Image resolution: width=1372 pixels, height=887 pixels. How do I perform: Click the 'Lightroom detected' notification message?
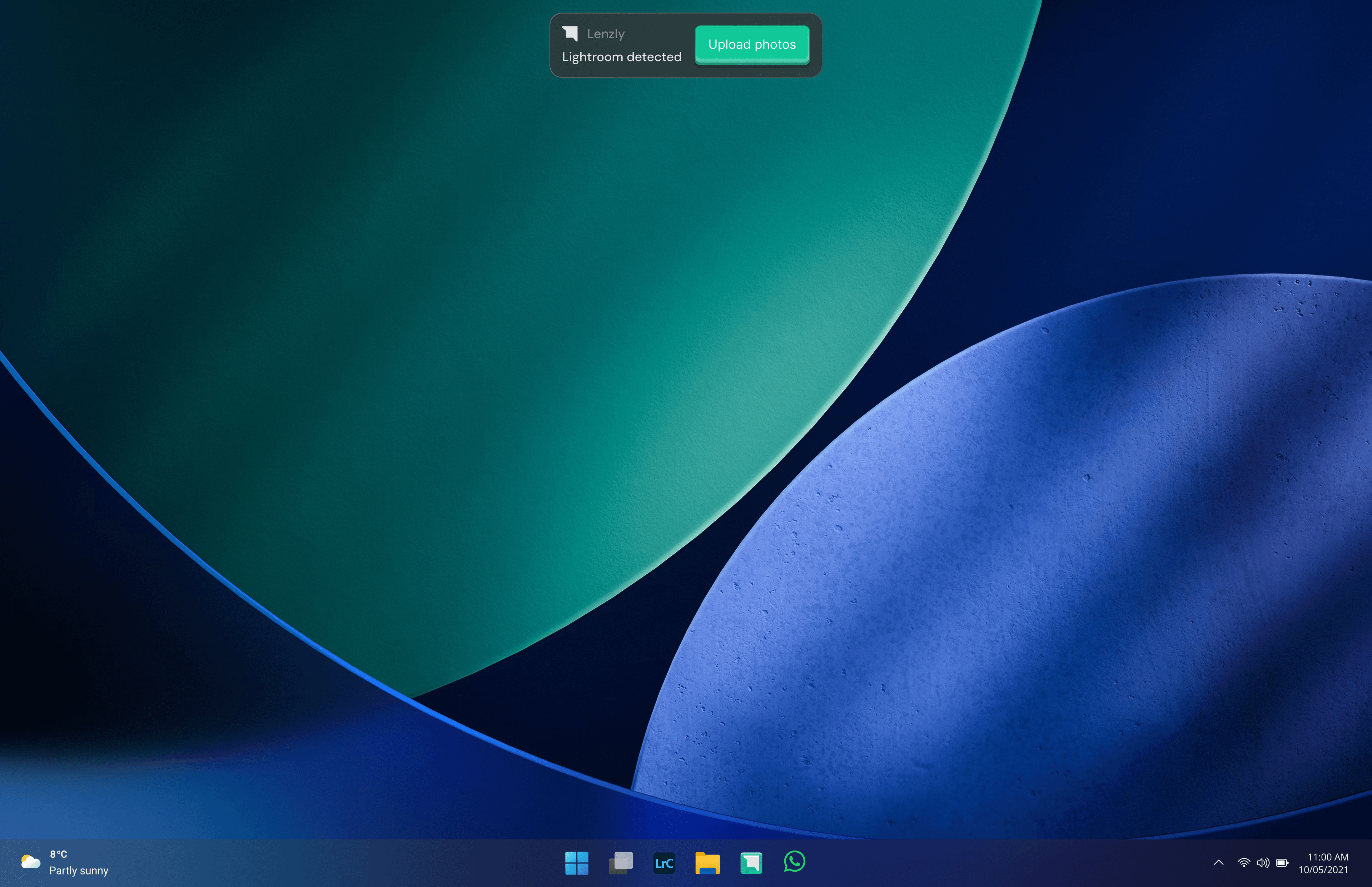(621, 57)
